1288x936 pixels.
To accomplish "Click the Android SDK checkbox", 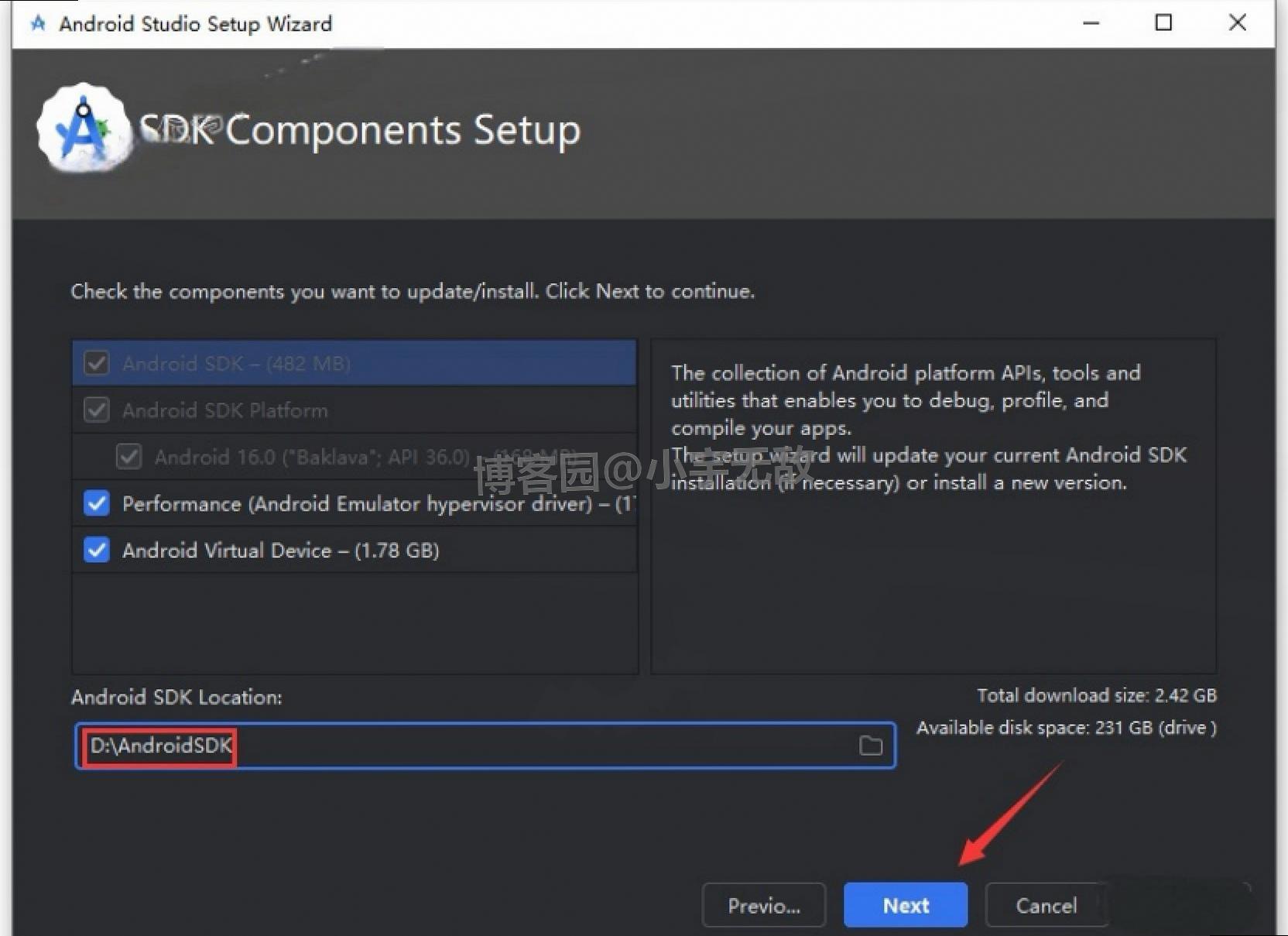I will point(96,363).
